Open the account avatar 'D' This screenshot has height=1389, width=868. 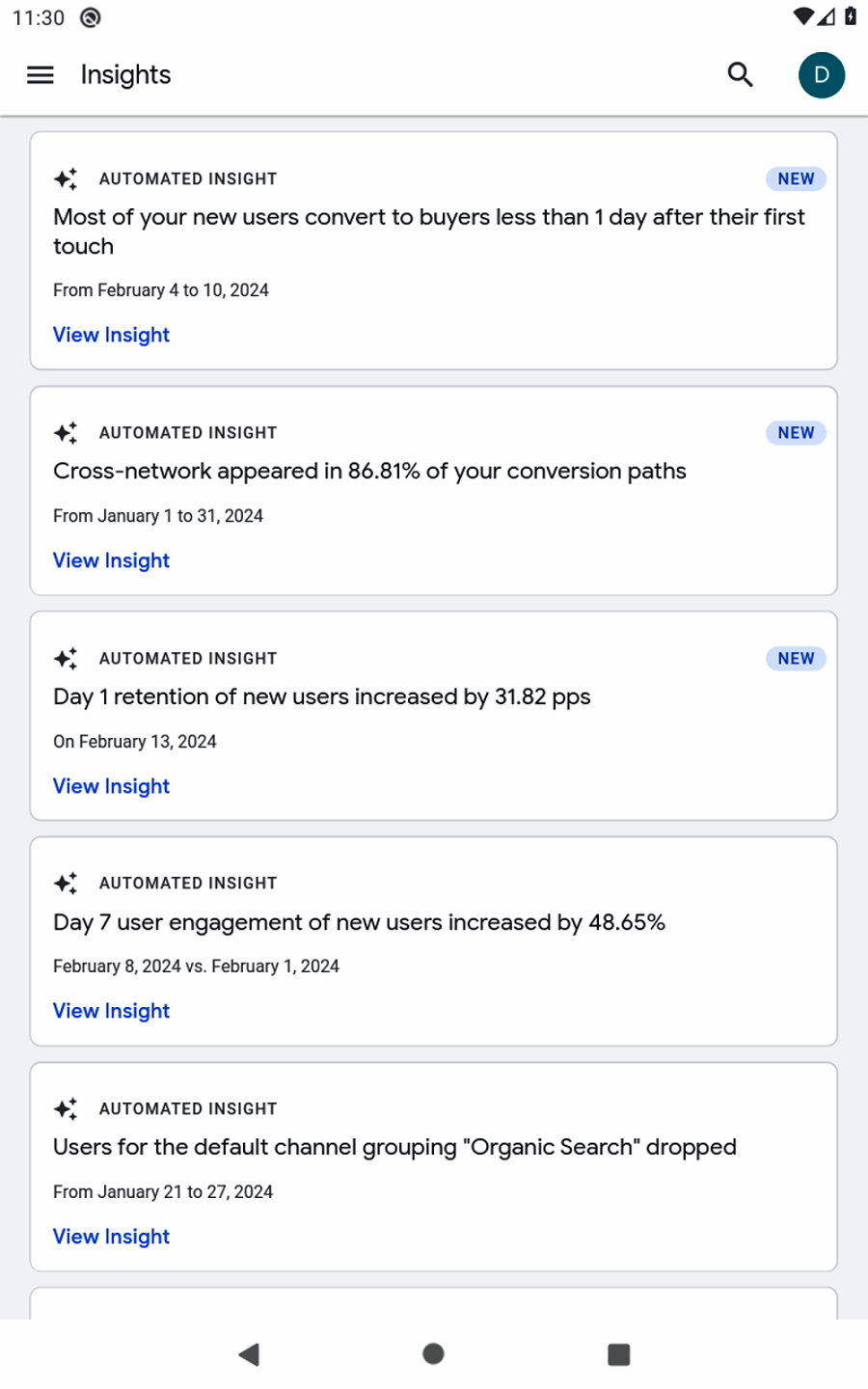pyautogui.click(x=821, y=75)
